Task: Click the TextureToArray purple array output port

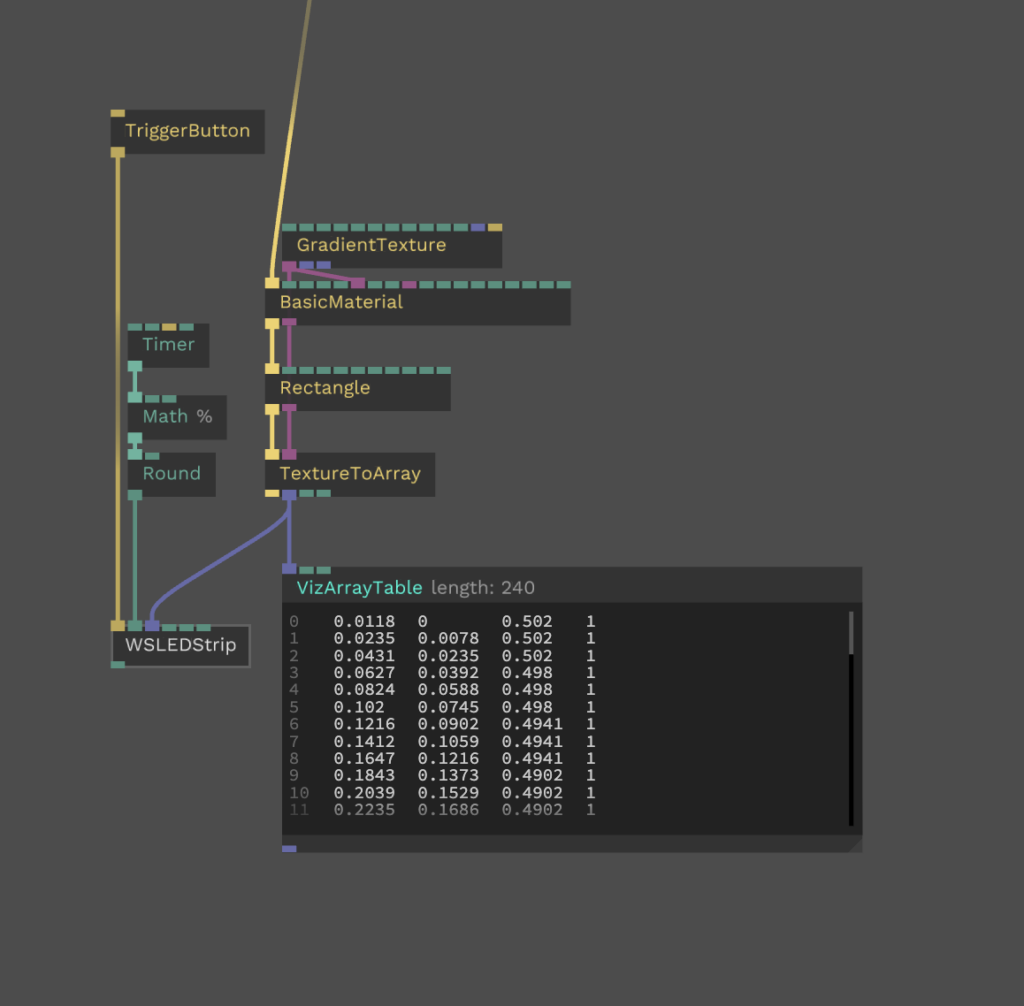Action: tap(289, 495)
